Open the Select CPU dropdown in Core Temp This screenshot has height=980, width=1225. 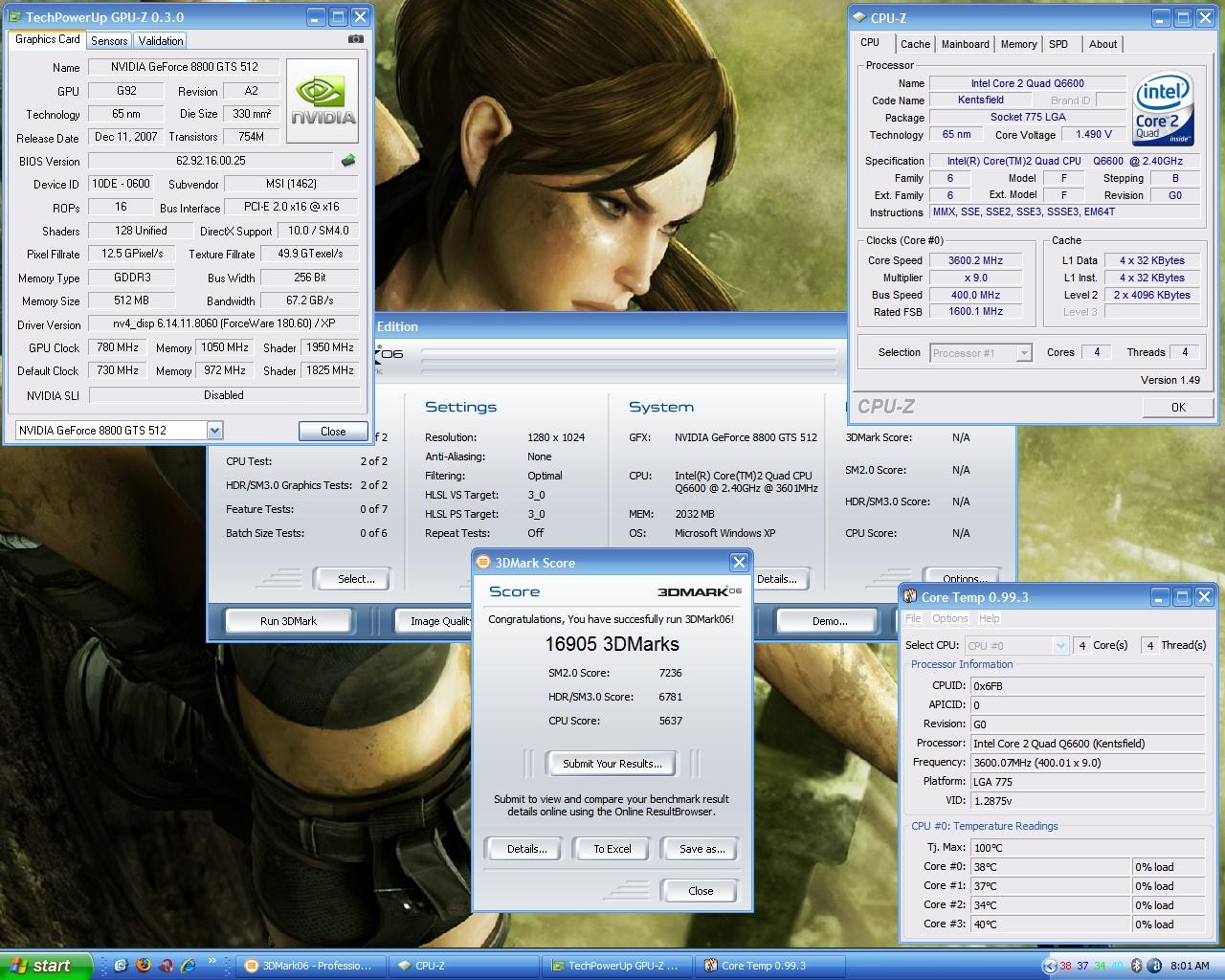click(x=1059, y=646)
